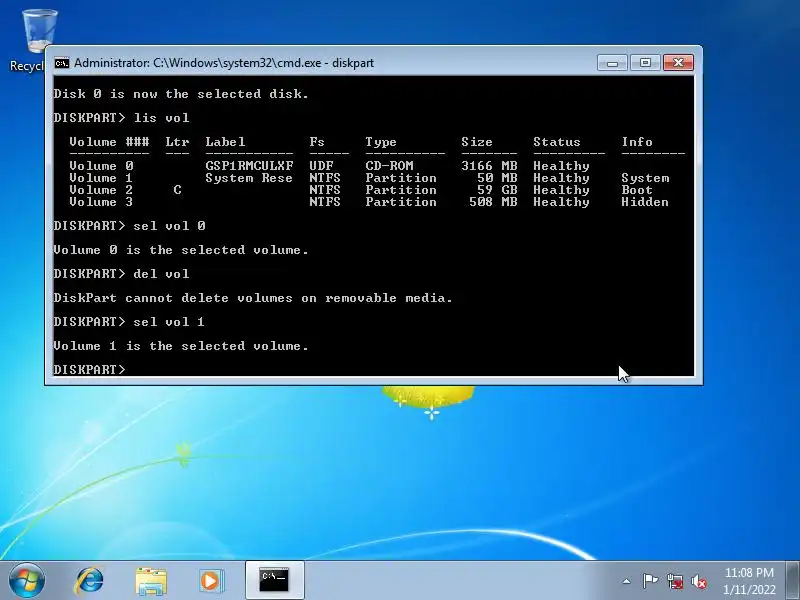
Task: Click the 'UDF' file system cell
Action: tap(321, 166)
